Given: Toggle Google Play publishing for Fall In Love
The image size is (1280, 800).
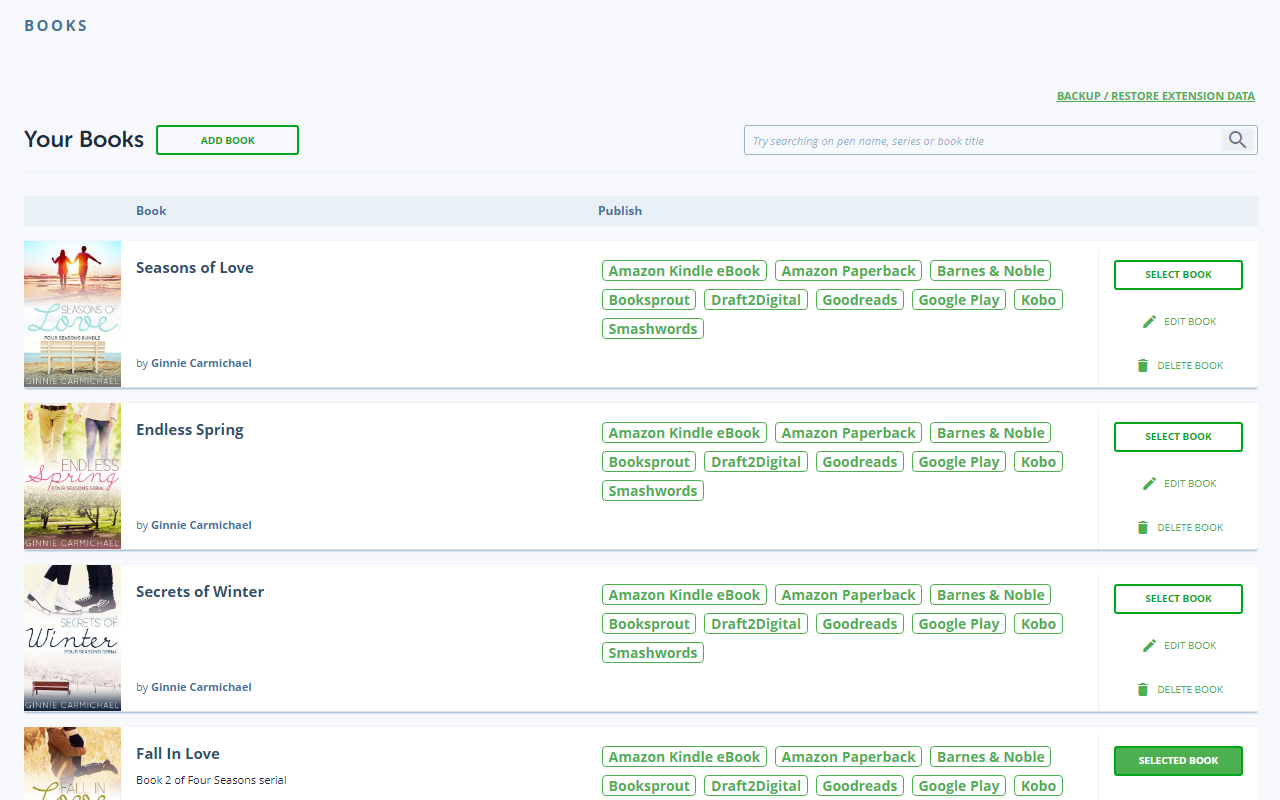Looking at the screenshot, I should (x=958, y=785).
